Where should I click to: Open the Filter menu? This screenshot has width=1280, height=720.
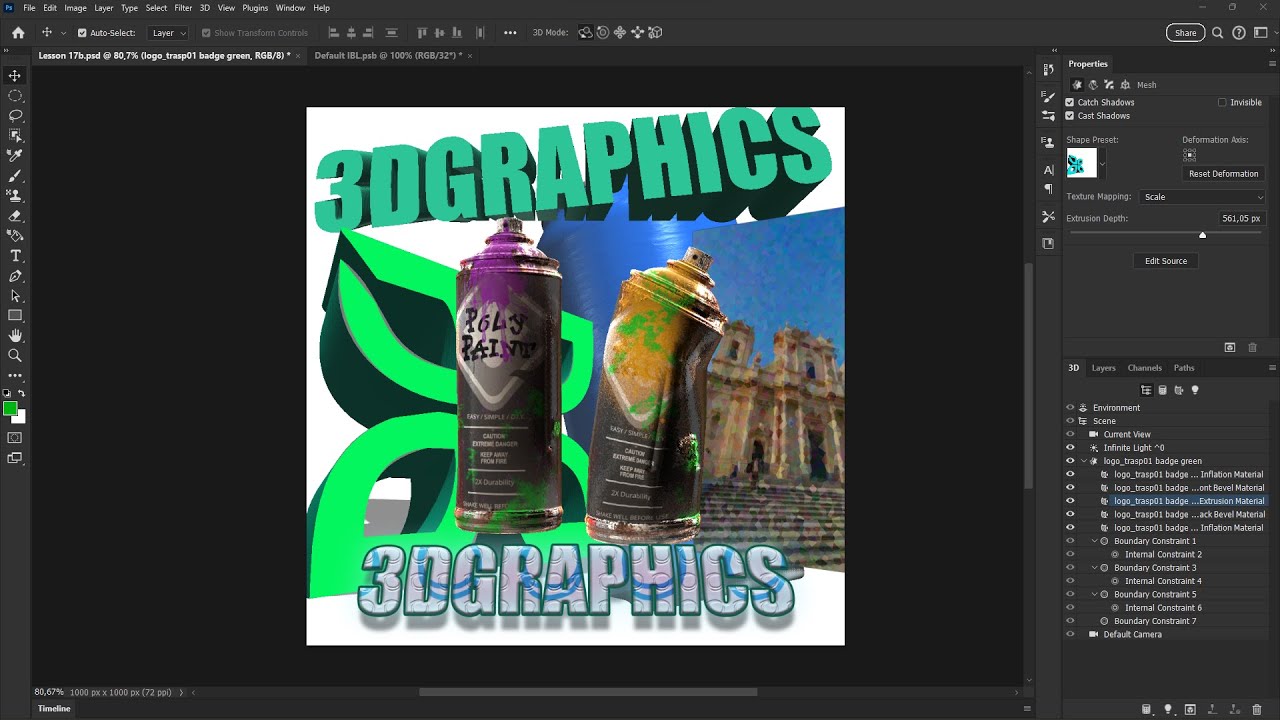(x=183, y=8)
